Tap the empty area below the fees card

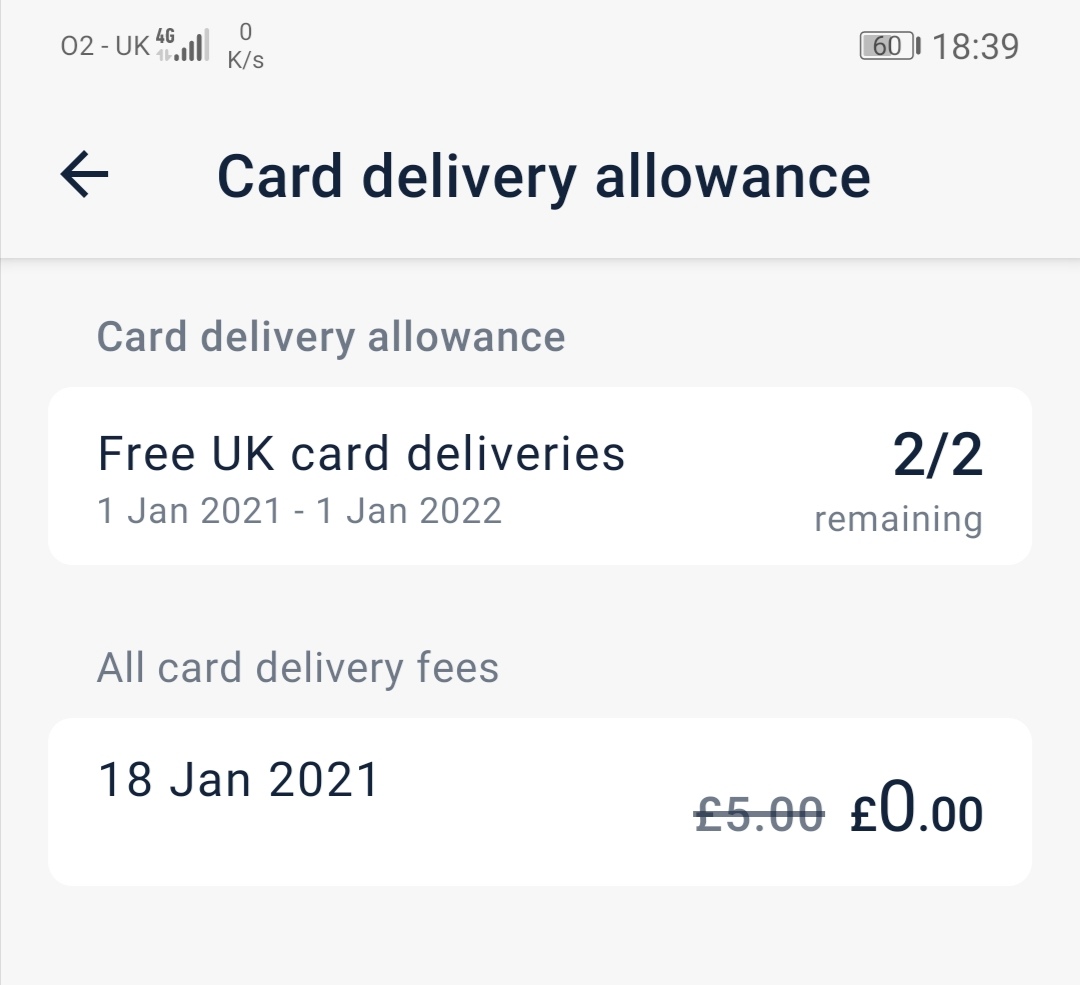540,935
